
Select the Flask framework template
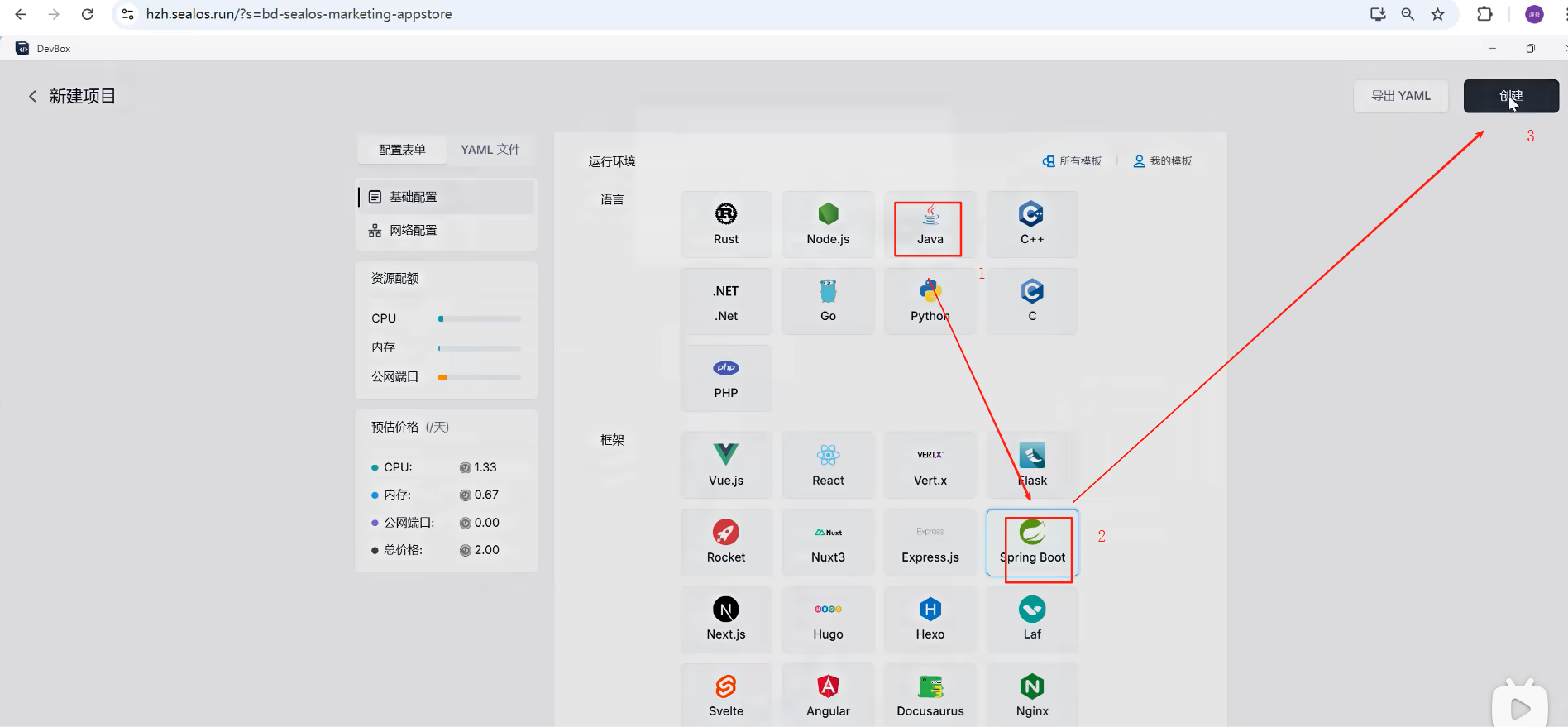1032,465
